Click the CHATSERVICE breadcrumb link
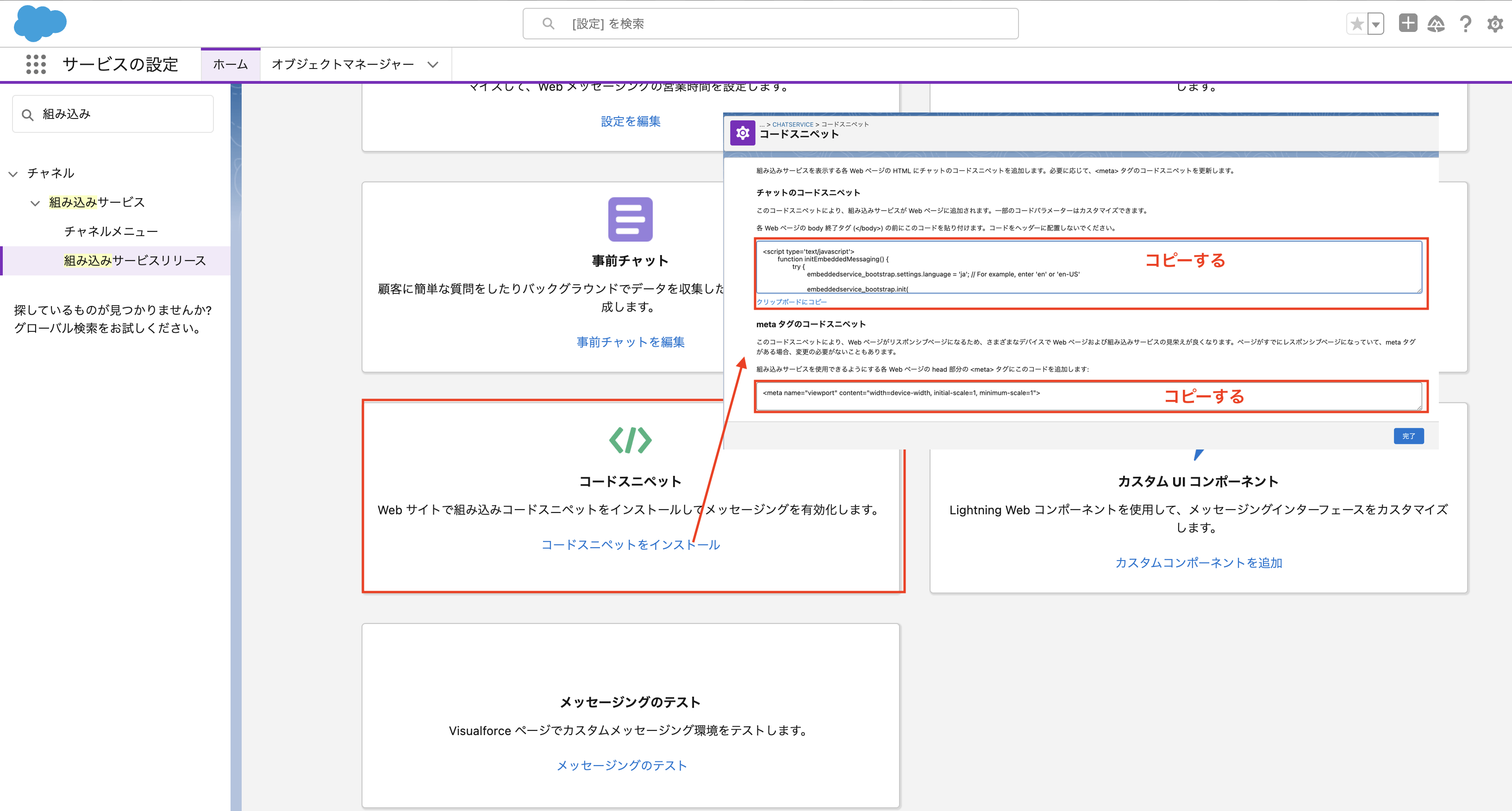Image resolution: width=1512 pixels, height=811 pixels. (793, 125)
